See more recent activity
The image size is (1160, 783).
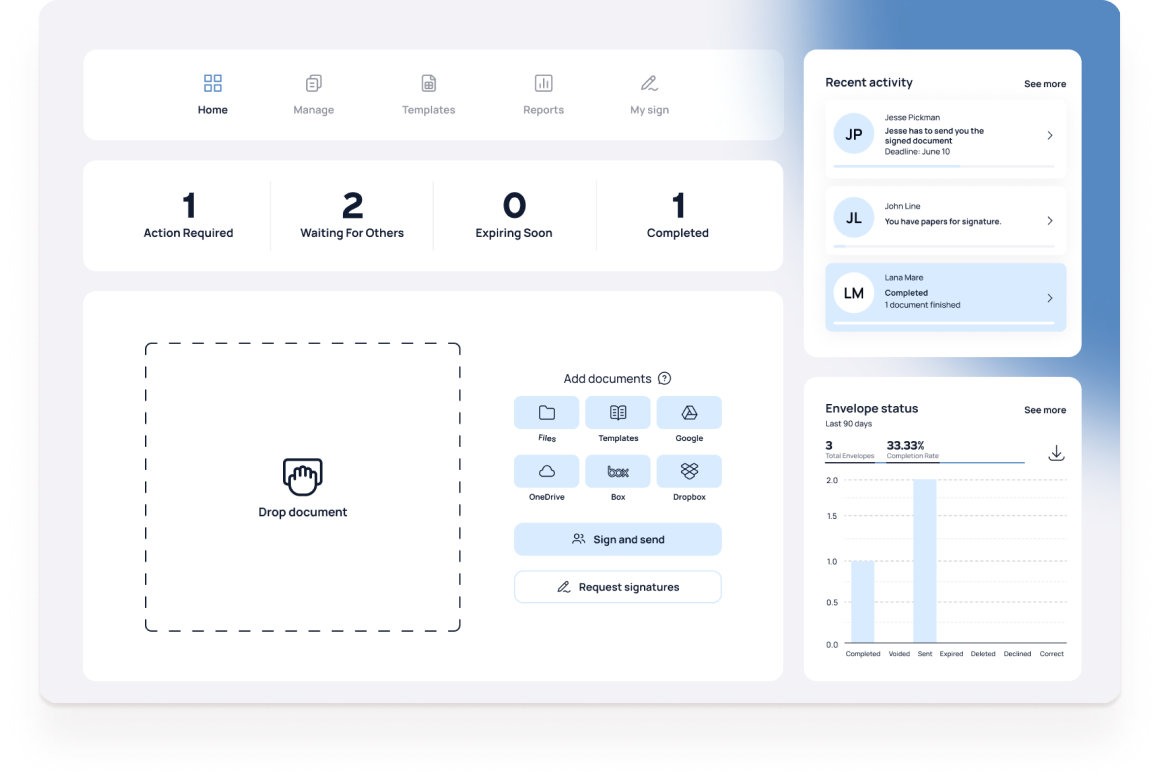pyautogui.click(x=1044, y=84)
